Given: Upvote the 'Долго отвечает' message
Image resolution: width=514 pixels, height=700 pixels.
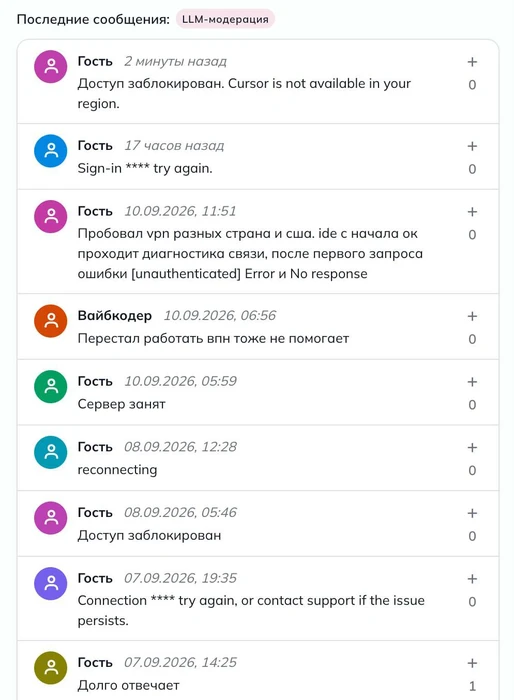Looking at the screenshot, I should (472, 663).
